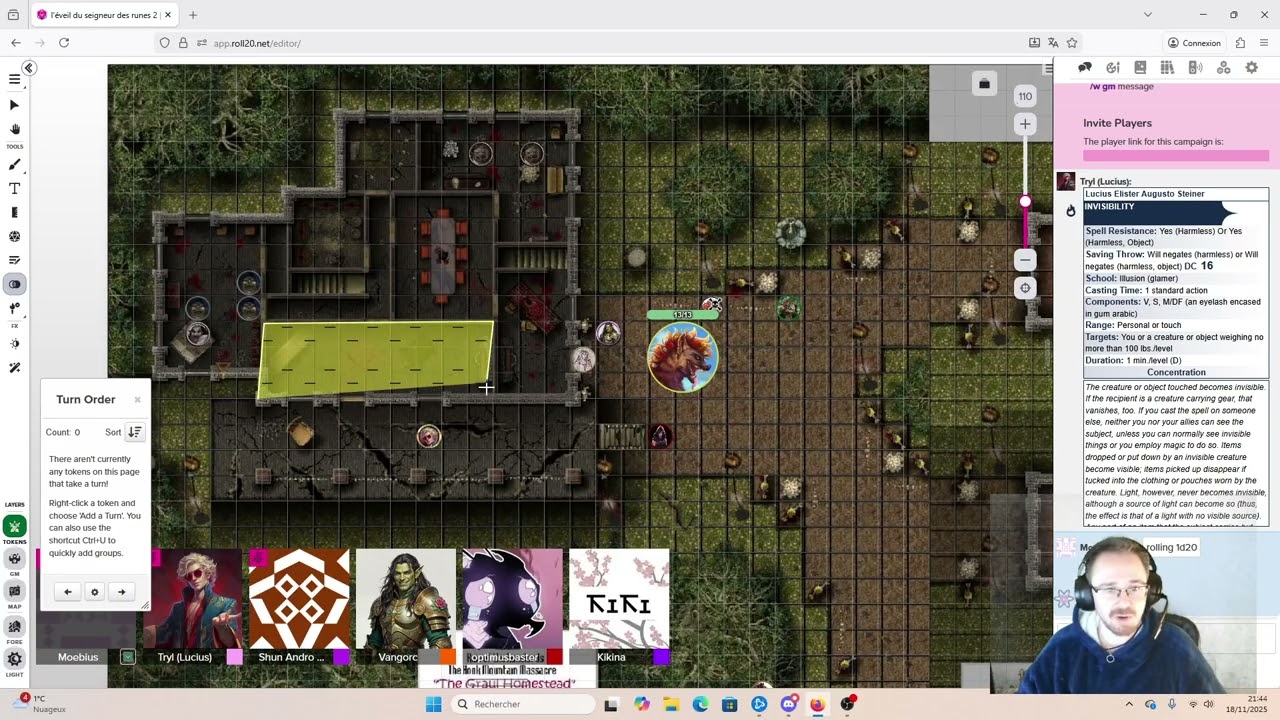Click the purple color square by Kikina
Image resolution: width=1280 pixels, height=720 pixels.
[x=660, y=657]
